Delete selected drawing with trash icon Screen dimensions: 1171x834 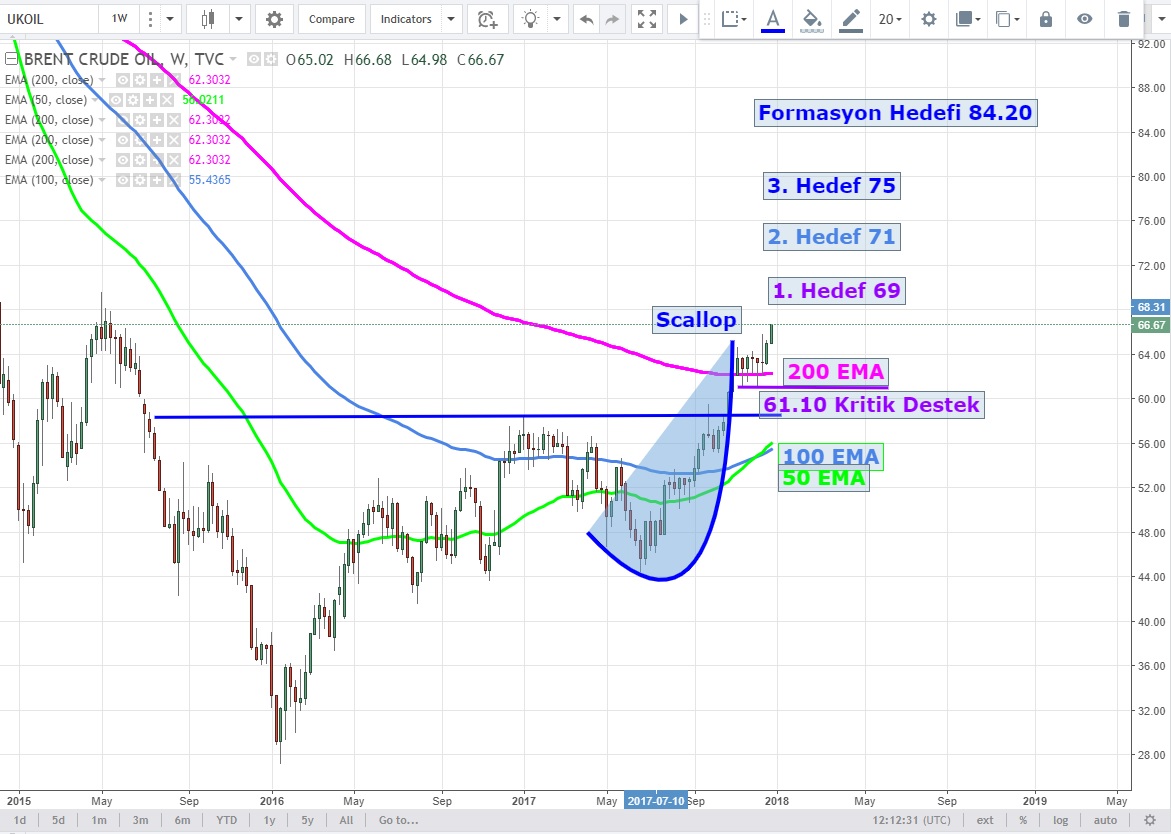(x=1124, y=19)
